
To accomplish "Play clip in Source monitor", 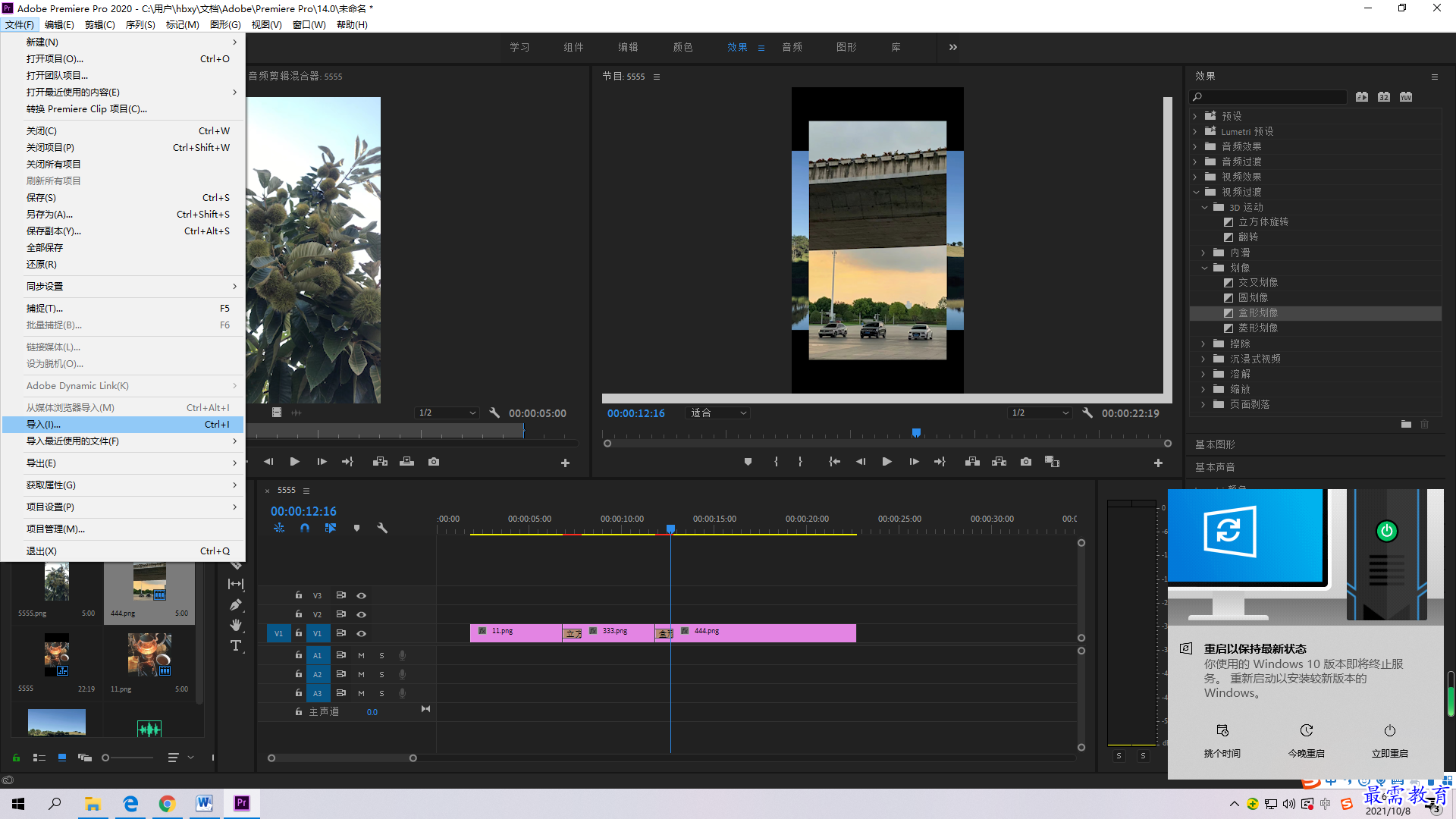I will point(295,462).
